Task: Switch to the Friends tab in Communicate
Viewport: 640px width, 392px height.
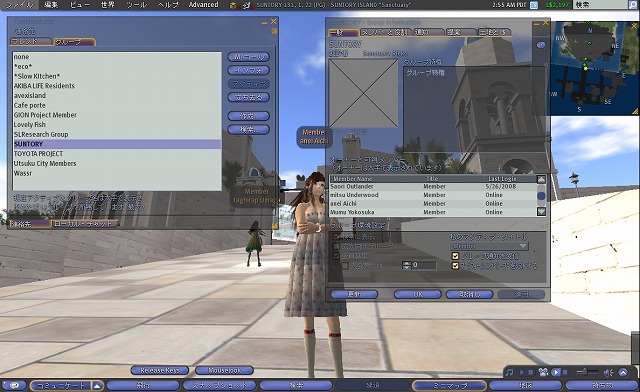Action: pyautogui.click(x=31, y=42)
